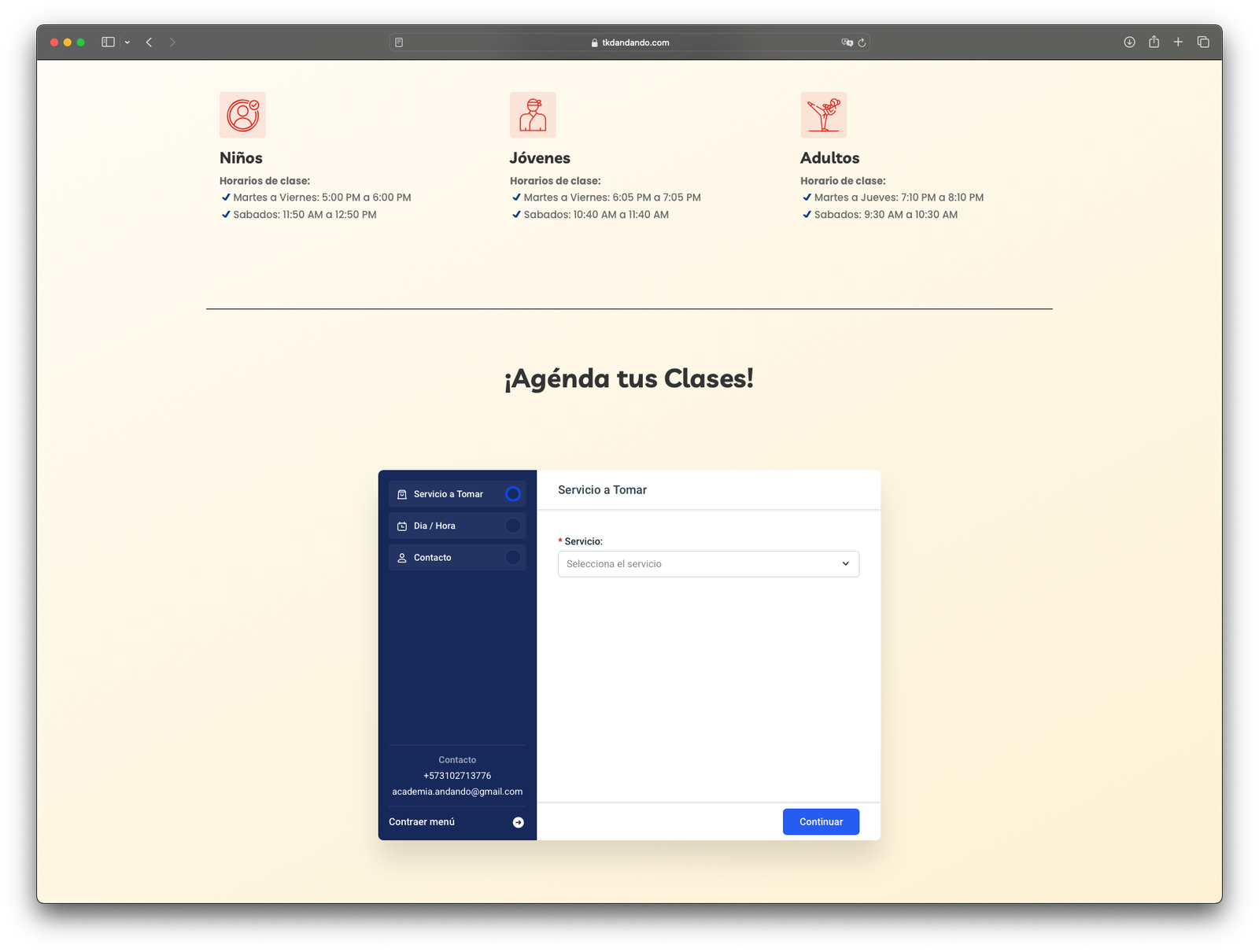Click the Niños category icon
The width and height of the screenshot is (1259, 952).
pos(242,115)
